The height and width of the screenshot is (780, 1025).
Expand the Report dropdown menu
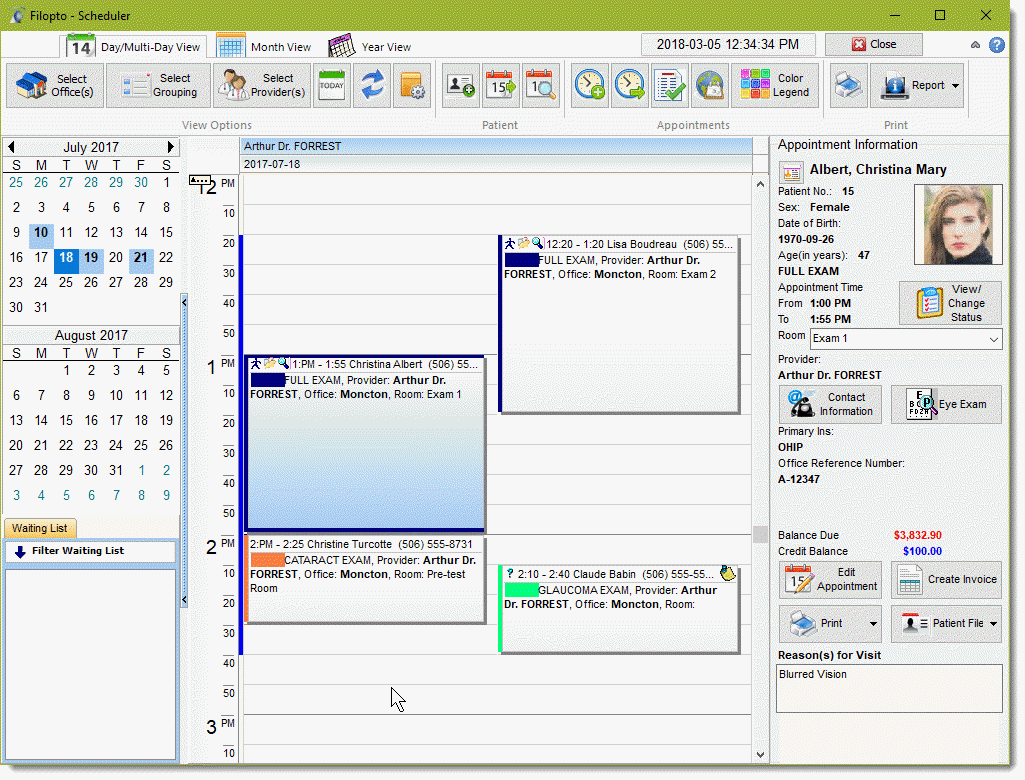coord(955,86)
